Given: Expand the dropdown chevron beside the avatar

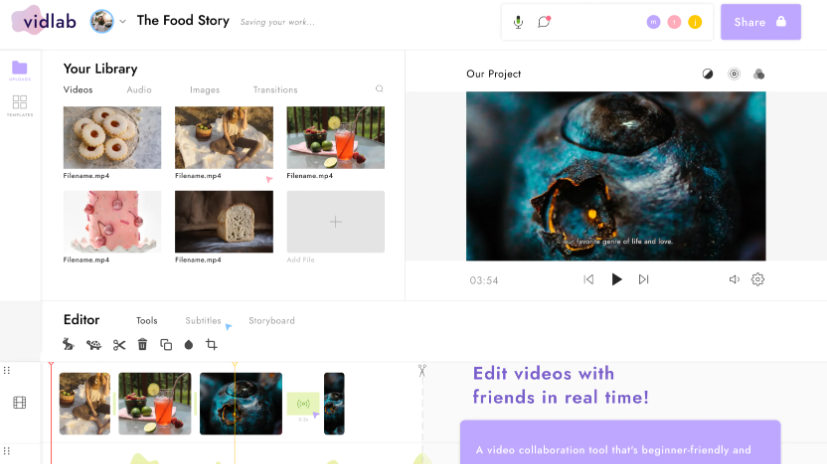Looking at the screenshot, I should (x=122, y=22).
